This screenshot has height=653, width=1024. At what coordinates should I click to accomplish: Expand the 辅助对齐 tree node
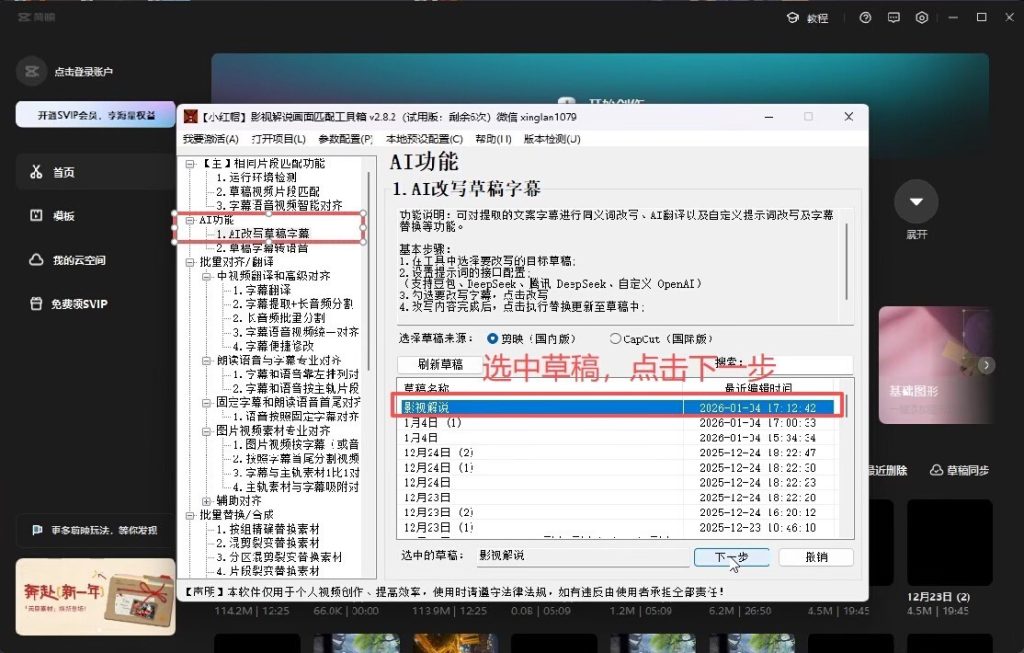point(206,501)
